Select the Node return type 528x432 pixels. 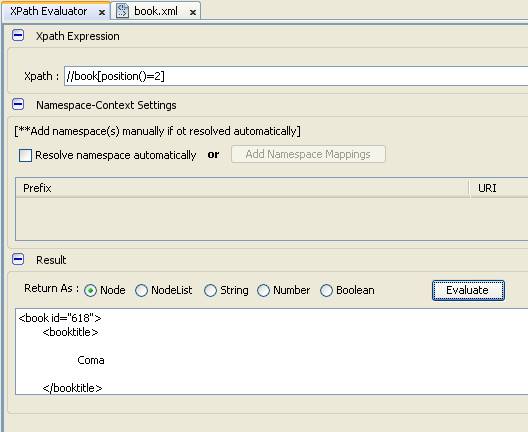click(x=90, y=290)
